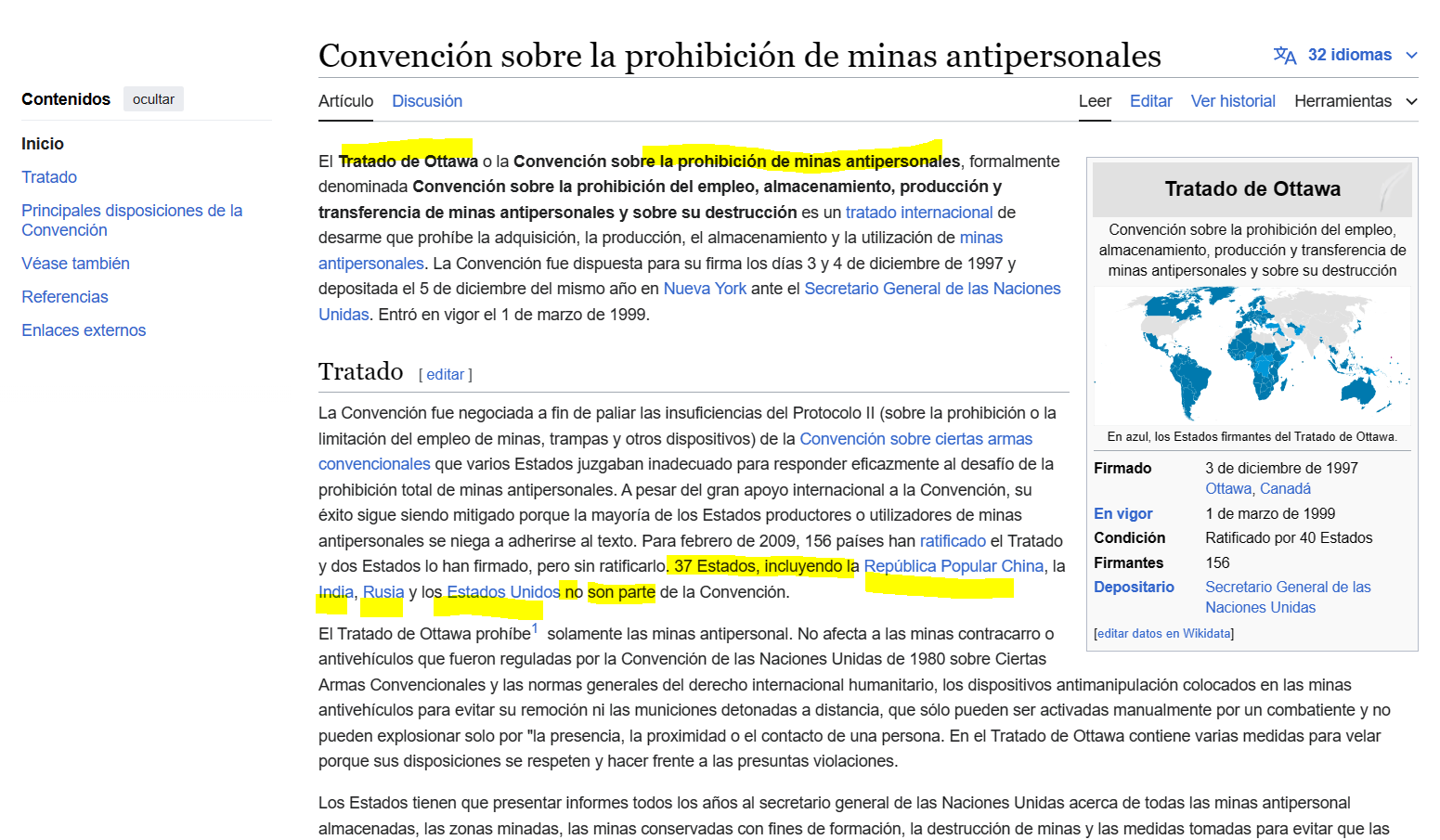Open Secretario General link in infobox
Viewport: 1440px width, 840px height.
click(1288, 598)
